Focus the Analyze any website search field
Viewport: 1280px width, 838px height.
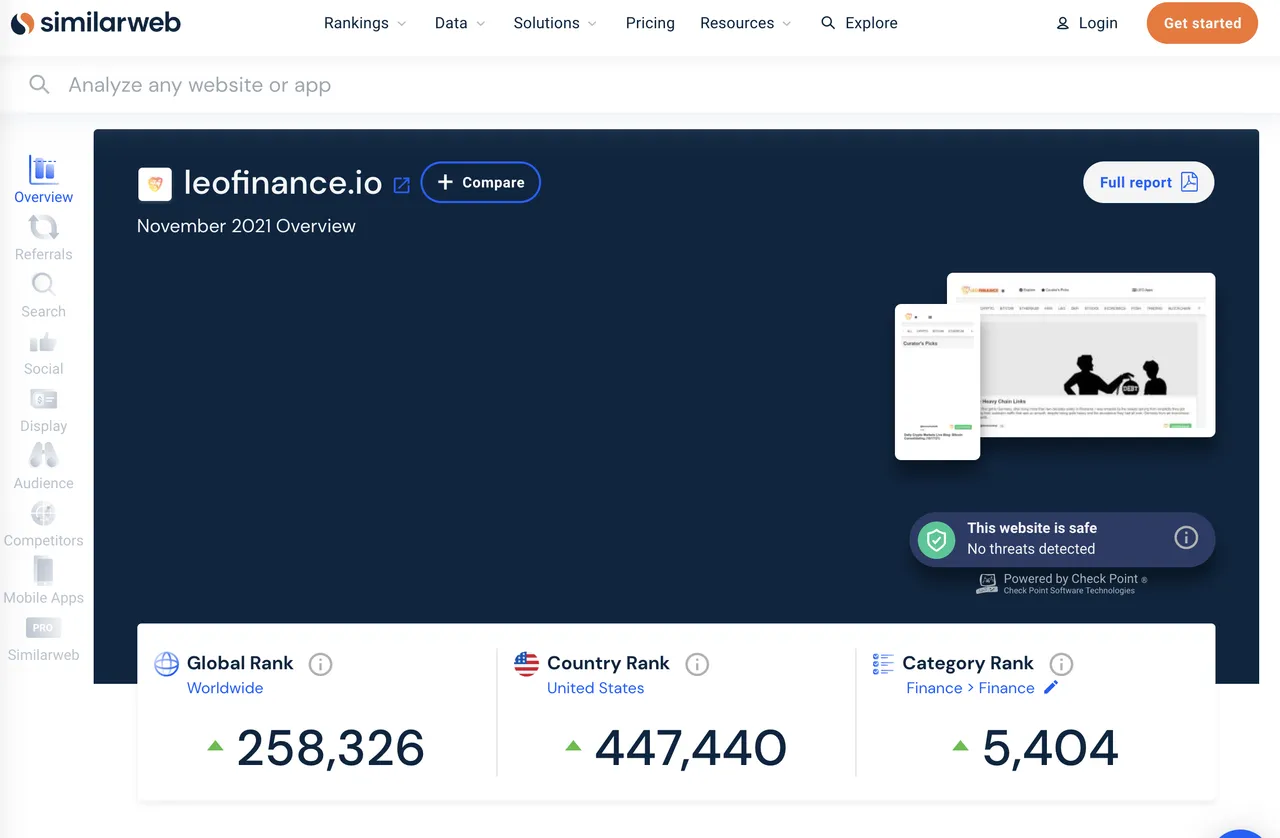[640, 85]
